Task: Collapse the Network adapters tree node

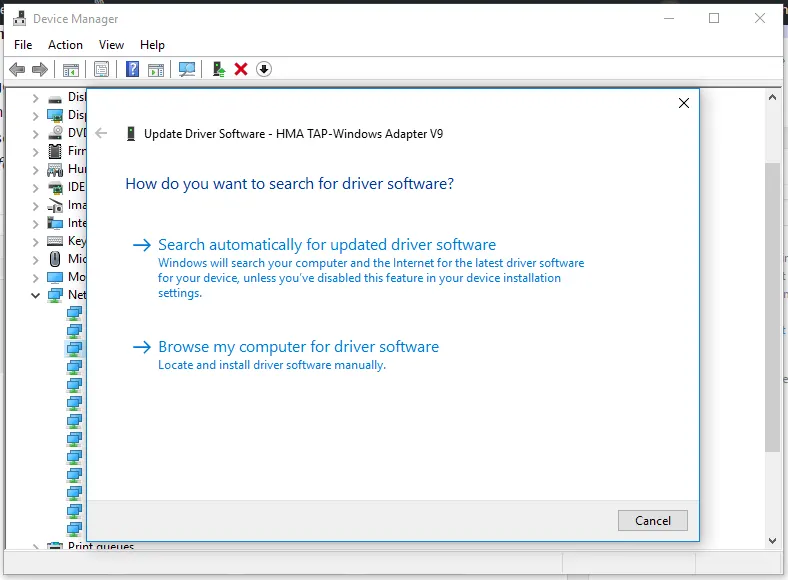Action: click(35, 296)
